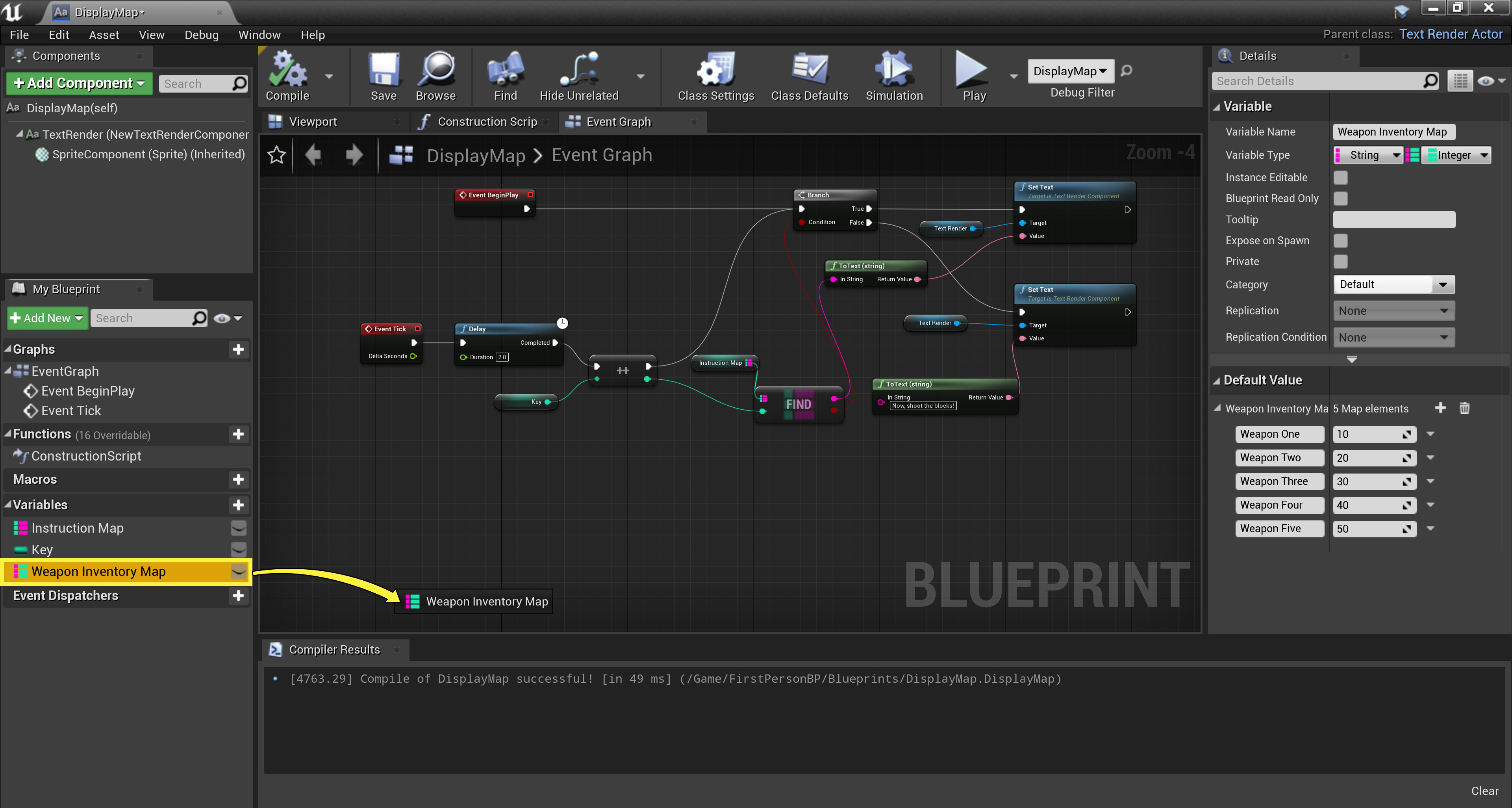Screen dimensions: 1512x808
Task: Delete all map elements trash icon
Action: click(1464, 408)
